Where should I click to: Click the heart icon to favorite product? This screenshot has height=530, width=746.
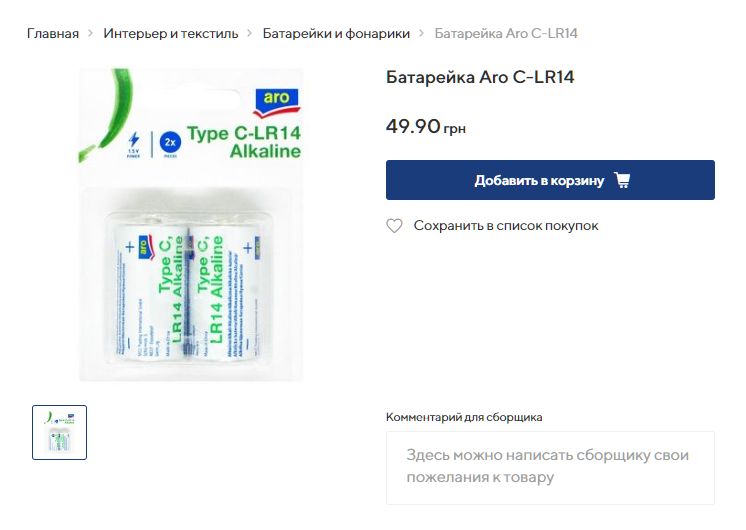394,226
